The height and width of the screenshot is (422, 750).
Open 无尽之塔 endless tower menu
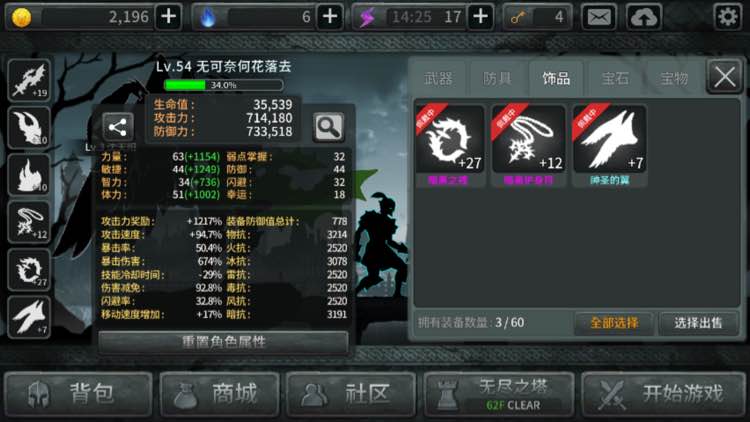(x=499, y=394)
